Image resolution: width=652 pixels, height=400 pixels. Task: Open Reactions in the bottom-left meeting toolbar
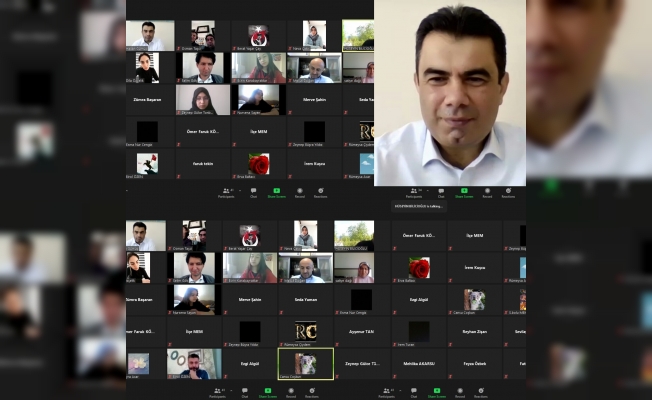tap(313, 391)
